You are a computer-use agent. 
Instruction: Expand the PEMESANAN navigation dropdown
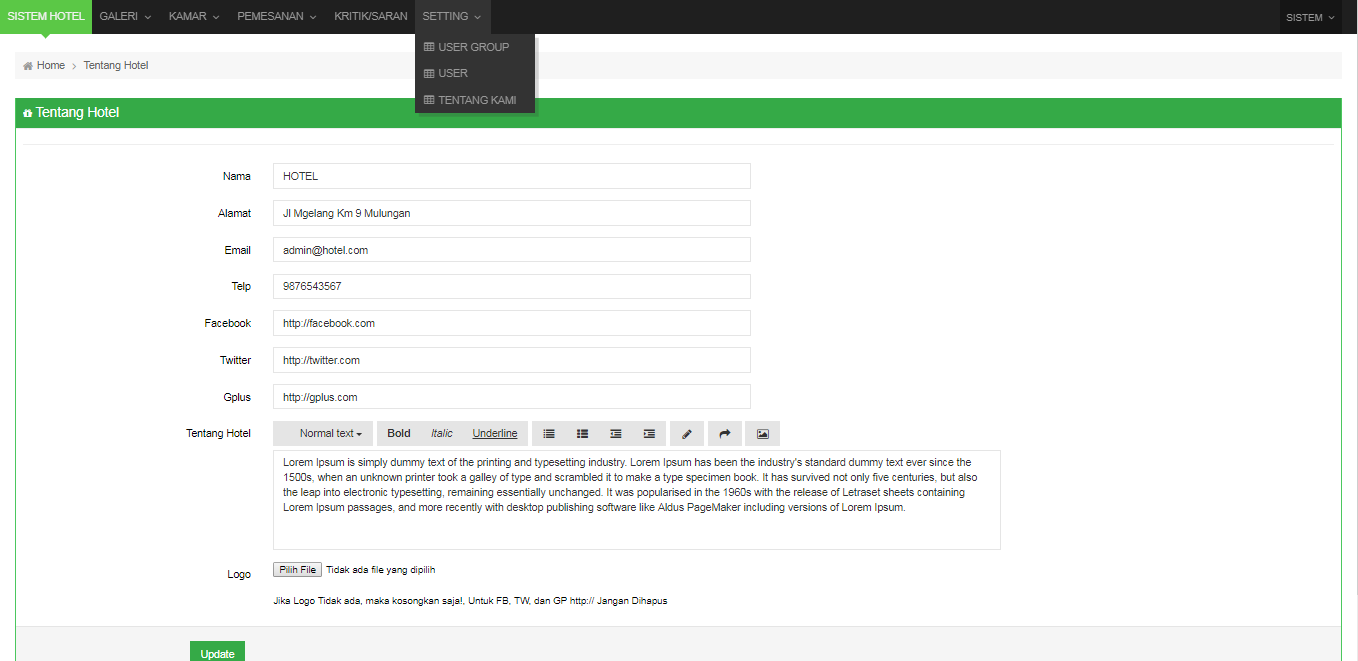[x=276, y=17]
